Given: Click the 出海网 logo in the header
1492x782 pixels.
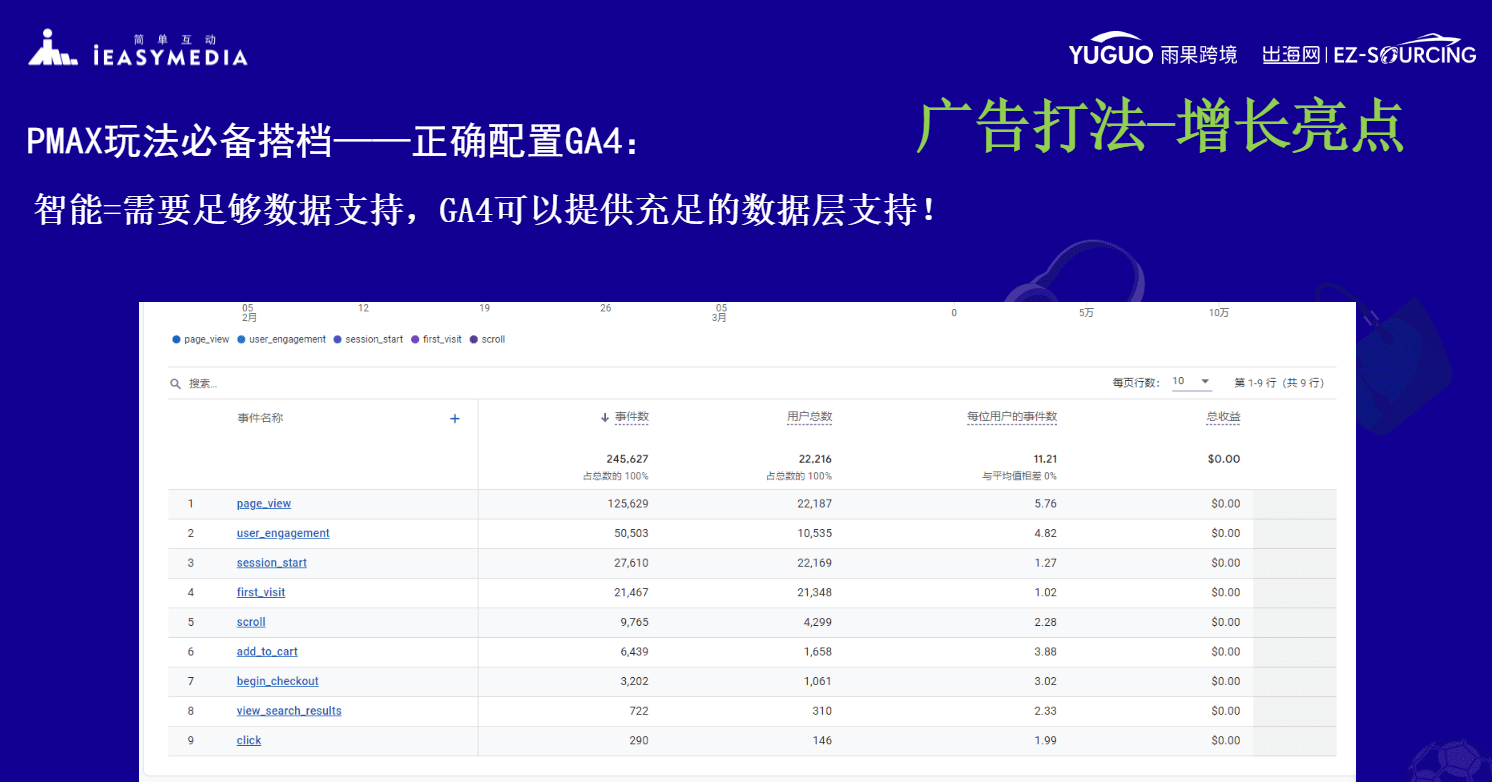Looking at the screenshot, I should (x=1290, y=54).
